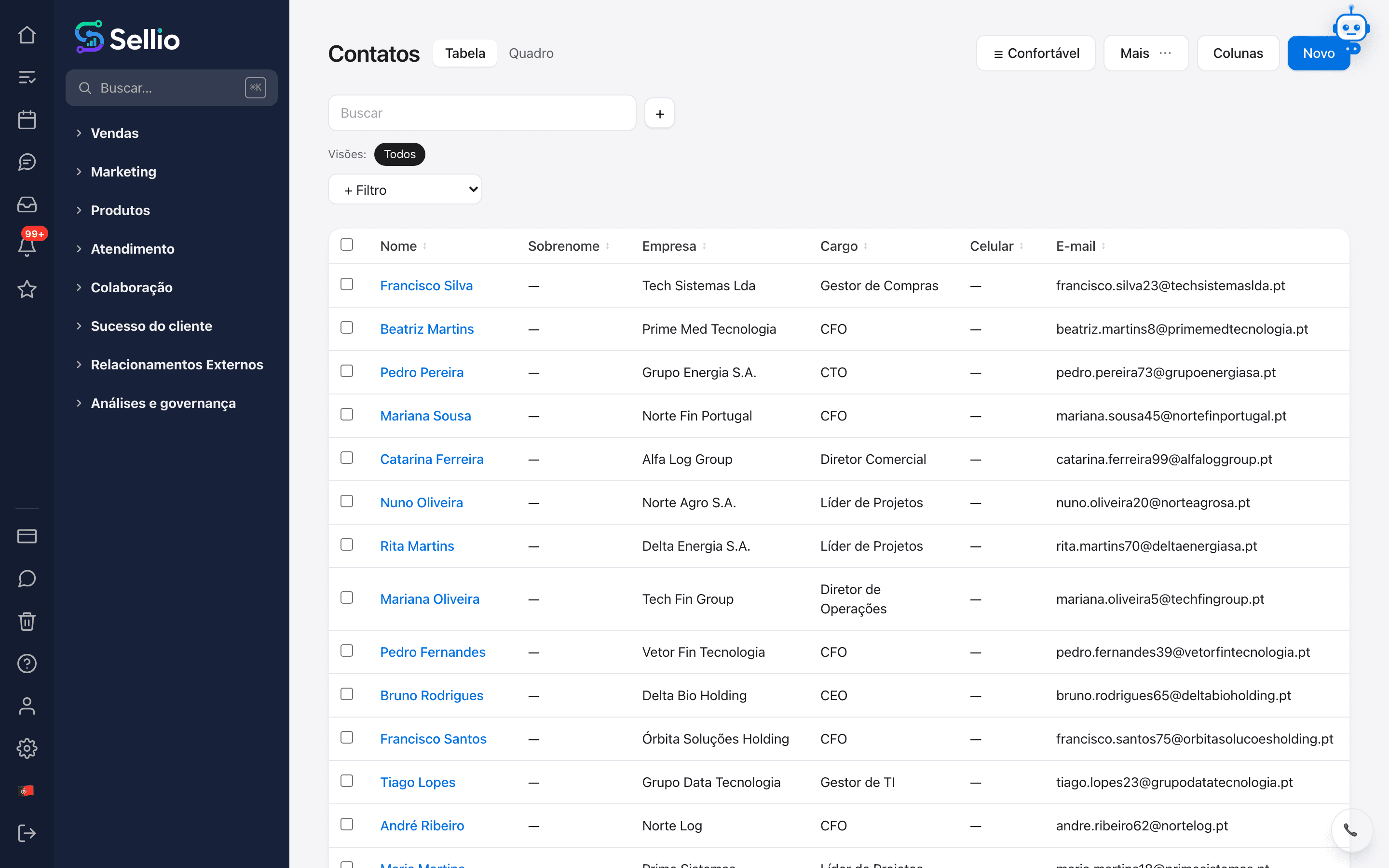Click the phone call floating button
The height and width of the screenshot is (868, 1389).
tap(1351, 830)
